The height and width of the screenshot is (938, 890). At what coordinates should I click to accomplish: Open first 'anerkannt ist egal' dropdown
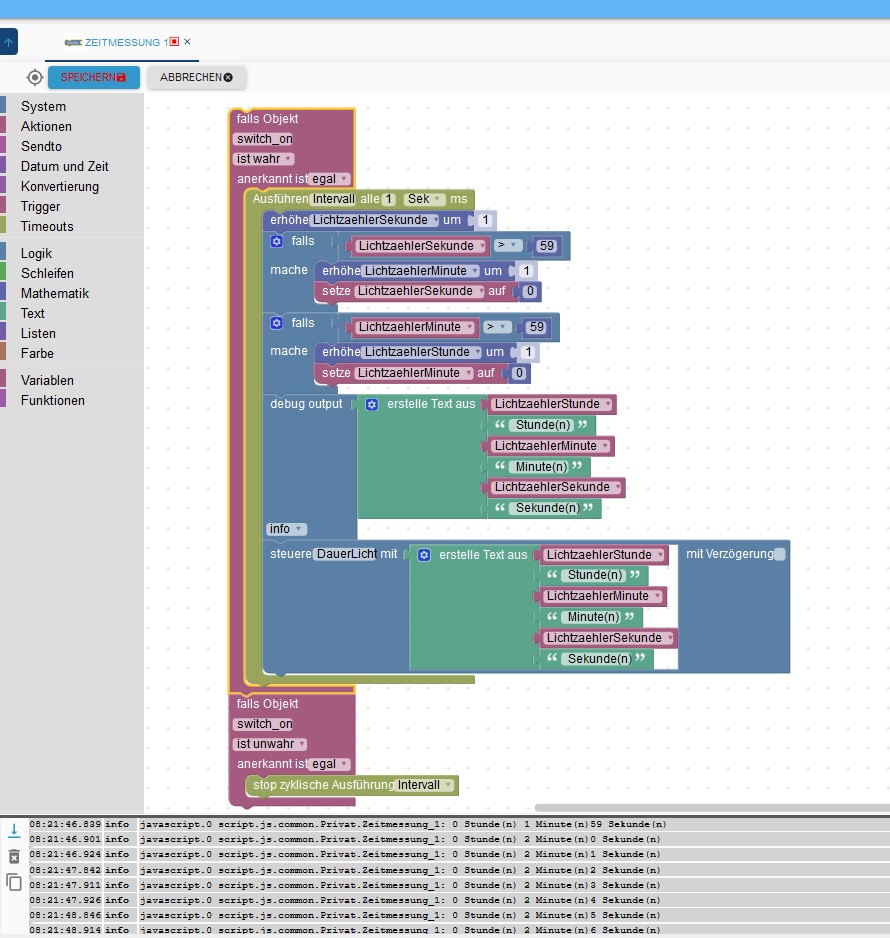(x=330, y=178)
